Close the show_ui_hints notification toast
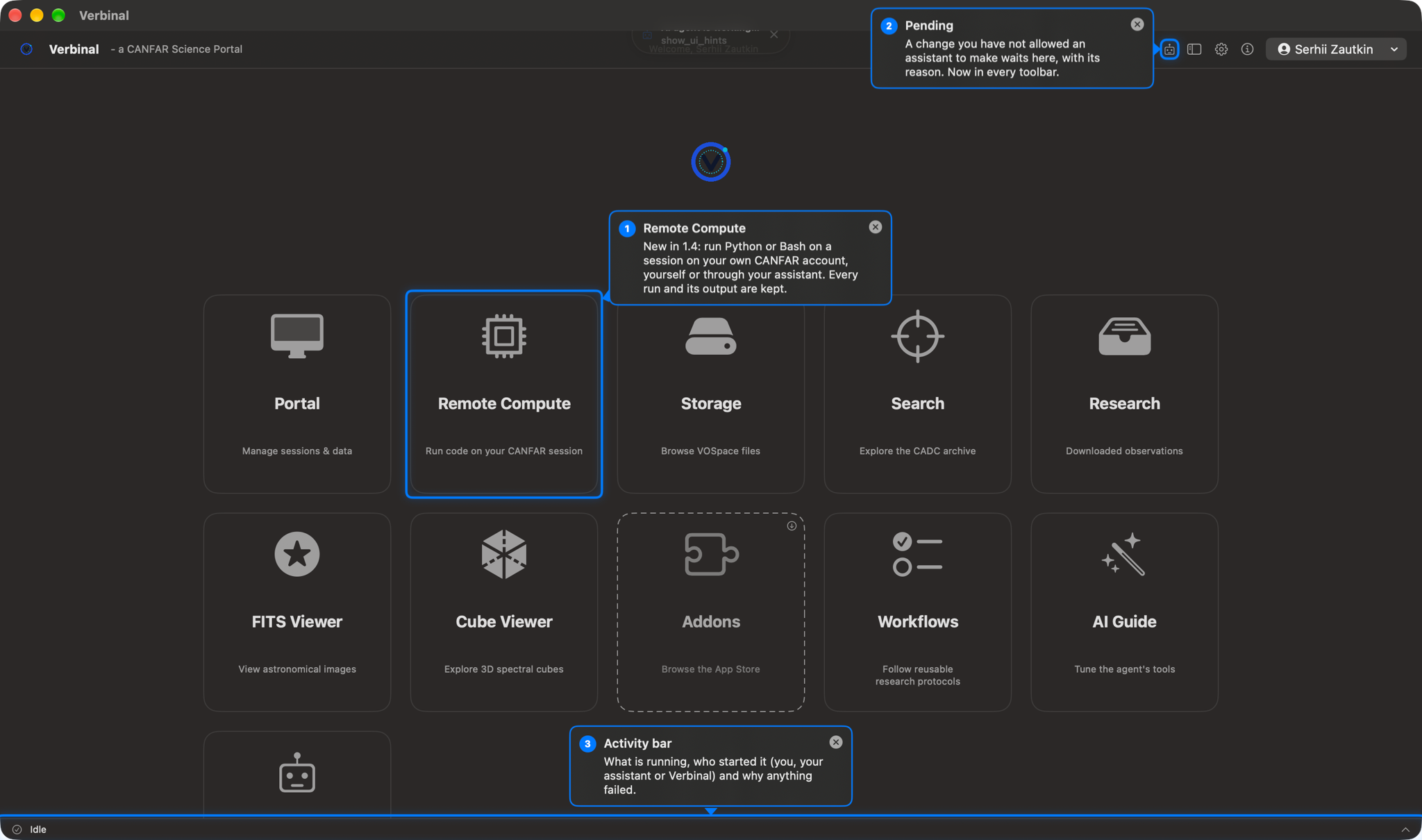 (x=774, y=34)
